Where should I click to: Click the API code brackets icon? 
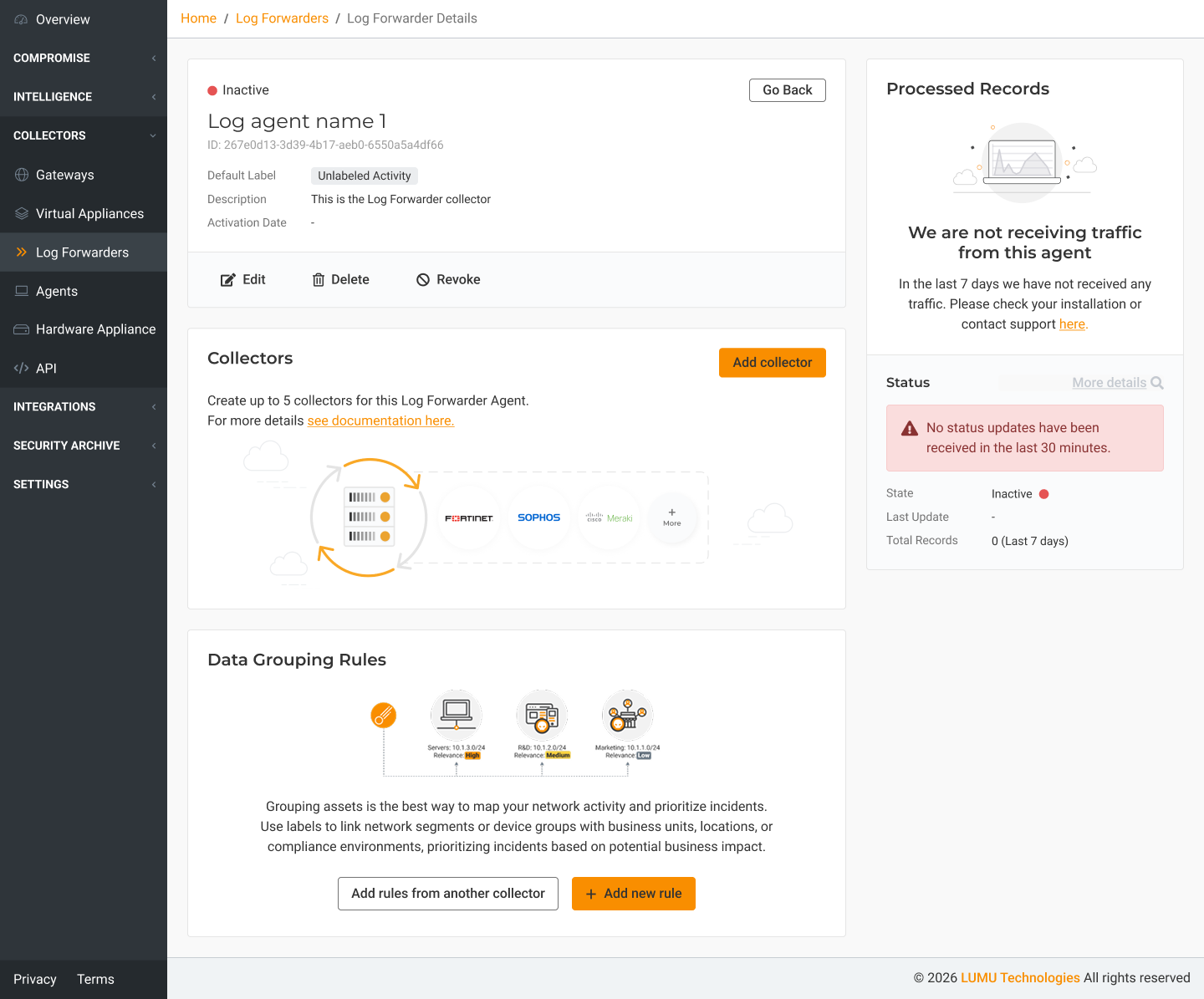tap(22, 368)
